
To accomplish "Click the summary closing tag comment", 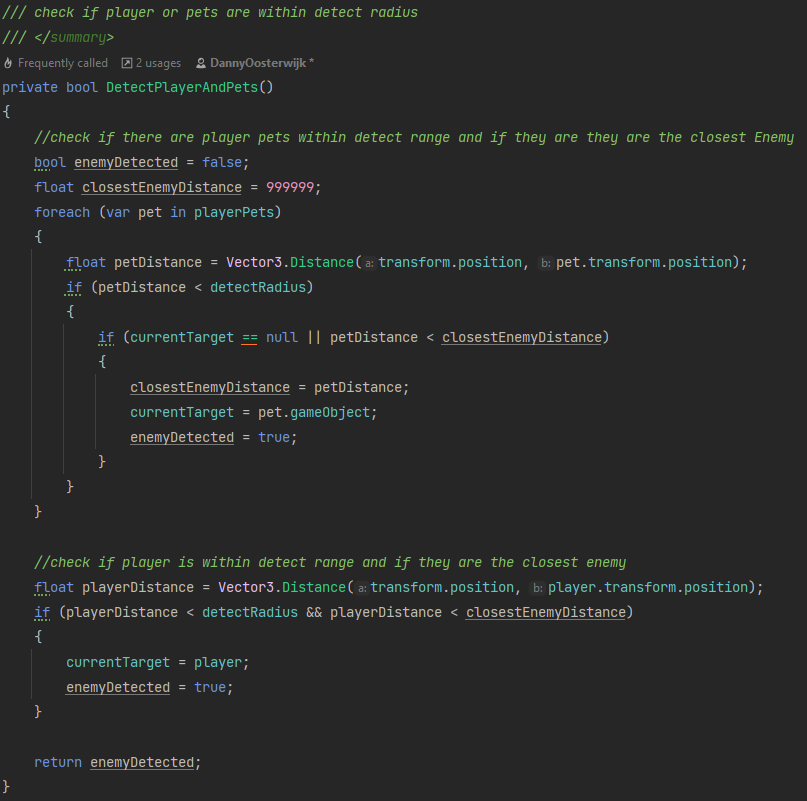I will [58, 38].
